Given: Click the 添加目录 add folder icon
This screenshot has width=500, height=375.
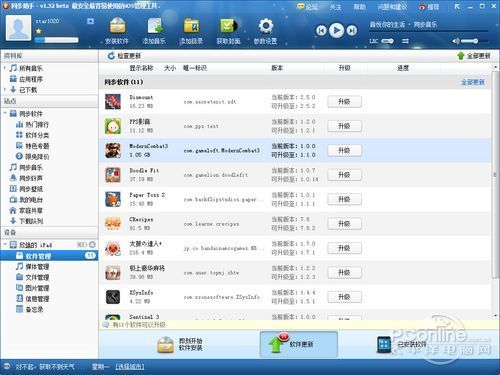Looking at the screenshot, I should coord(191,31).
